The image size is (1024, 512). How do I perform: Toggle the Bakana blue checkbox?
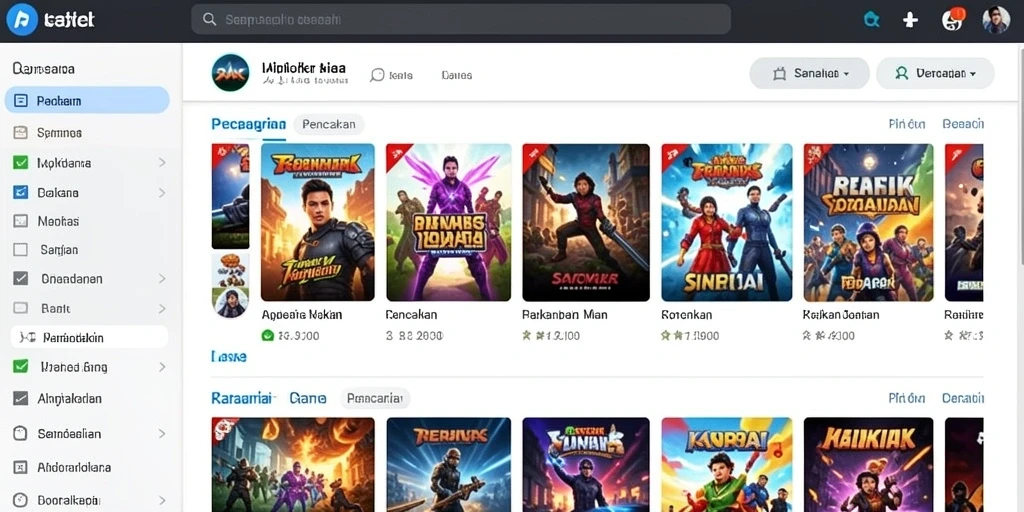click(x=21, y=192)
